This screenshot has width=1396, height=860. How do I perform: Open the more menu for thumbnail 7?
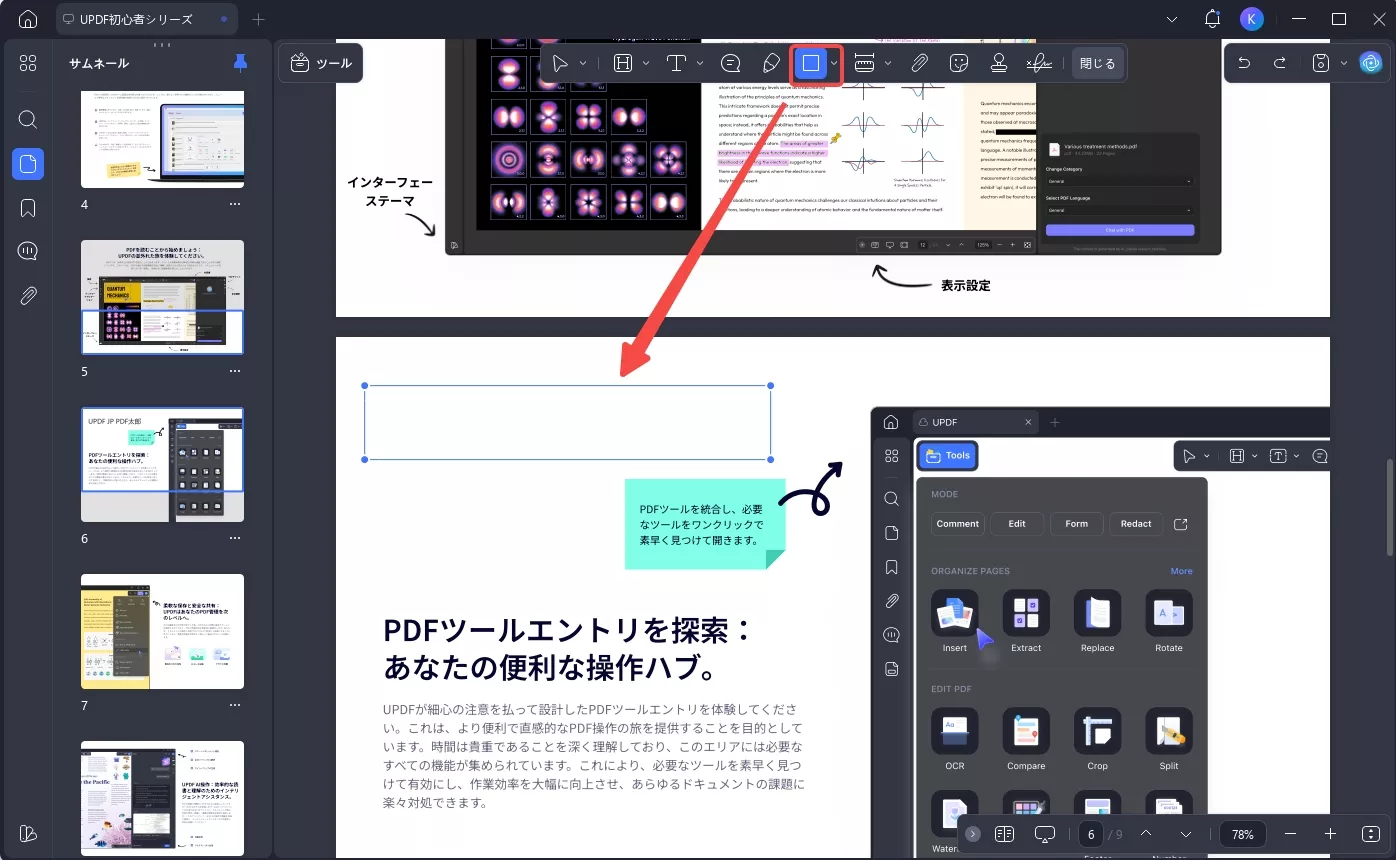point(235,705)
